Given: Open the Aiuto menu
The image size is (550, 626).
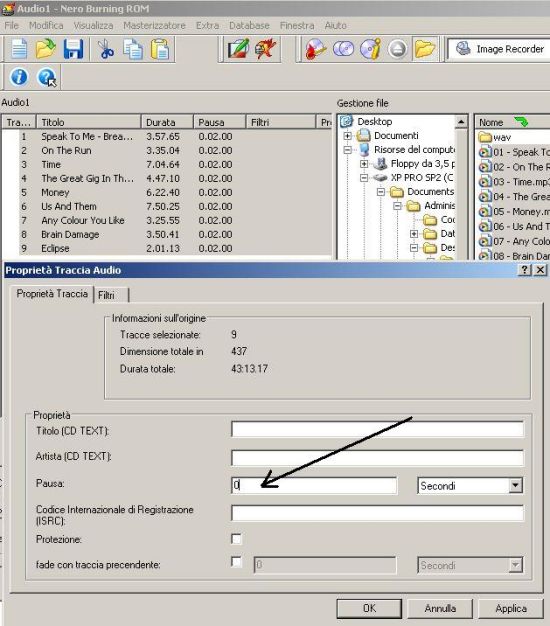Looking at the screenshot, I should tap(335, 25).
